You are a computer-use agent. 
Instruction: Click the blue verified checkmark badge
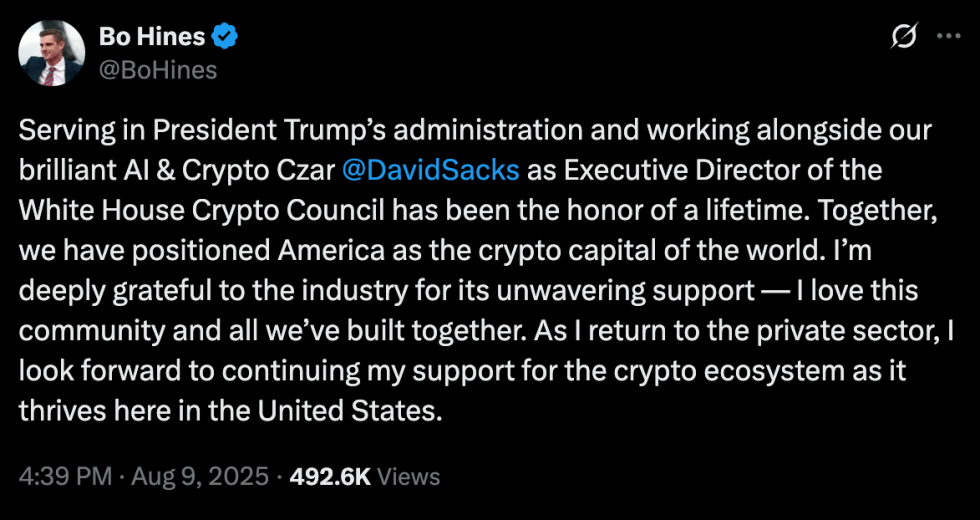(225, 38)
